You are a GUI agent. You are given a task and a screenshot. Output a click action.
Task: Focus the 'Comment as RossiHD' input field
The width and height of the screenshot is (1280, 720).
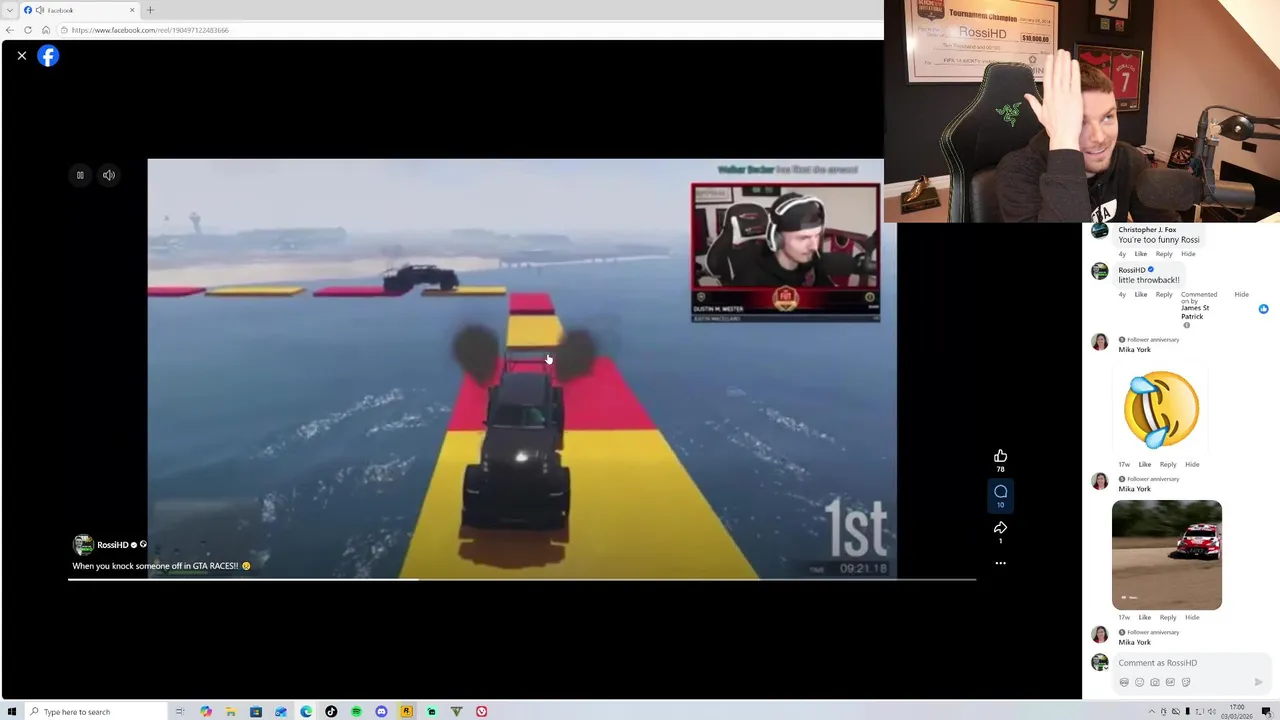click(1192, 663)
